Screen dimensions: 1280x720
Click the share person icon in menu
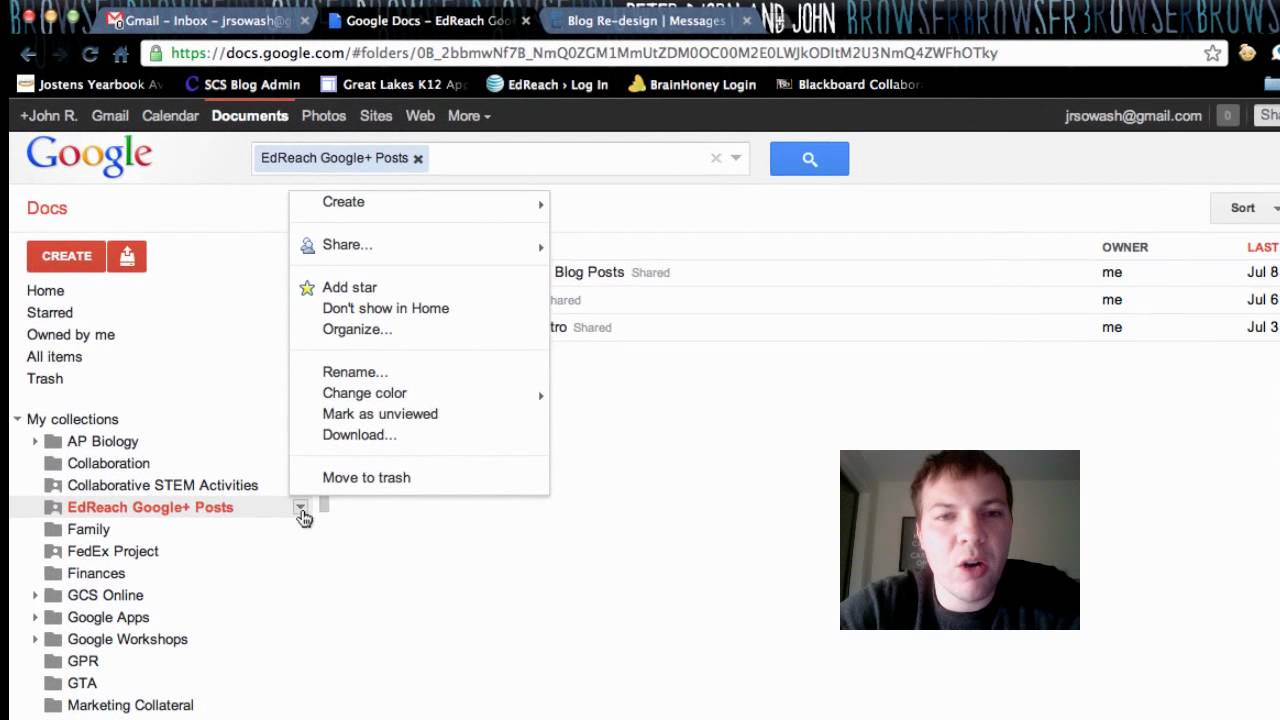click(307, 245)
